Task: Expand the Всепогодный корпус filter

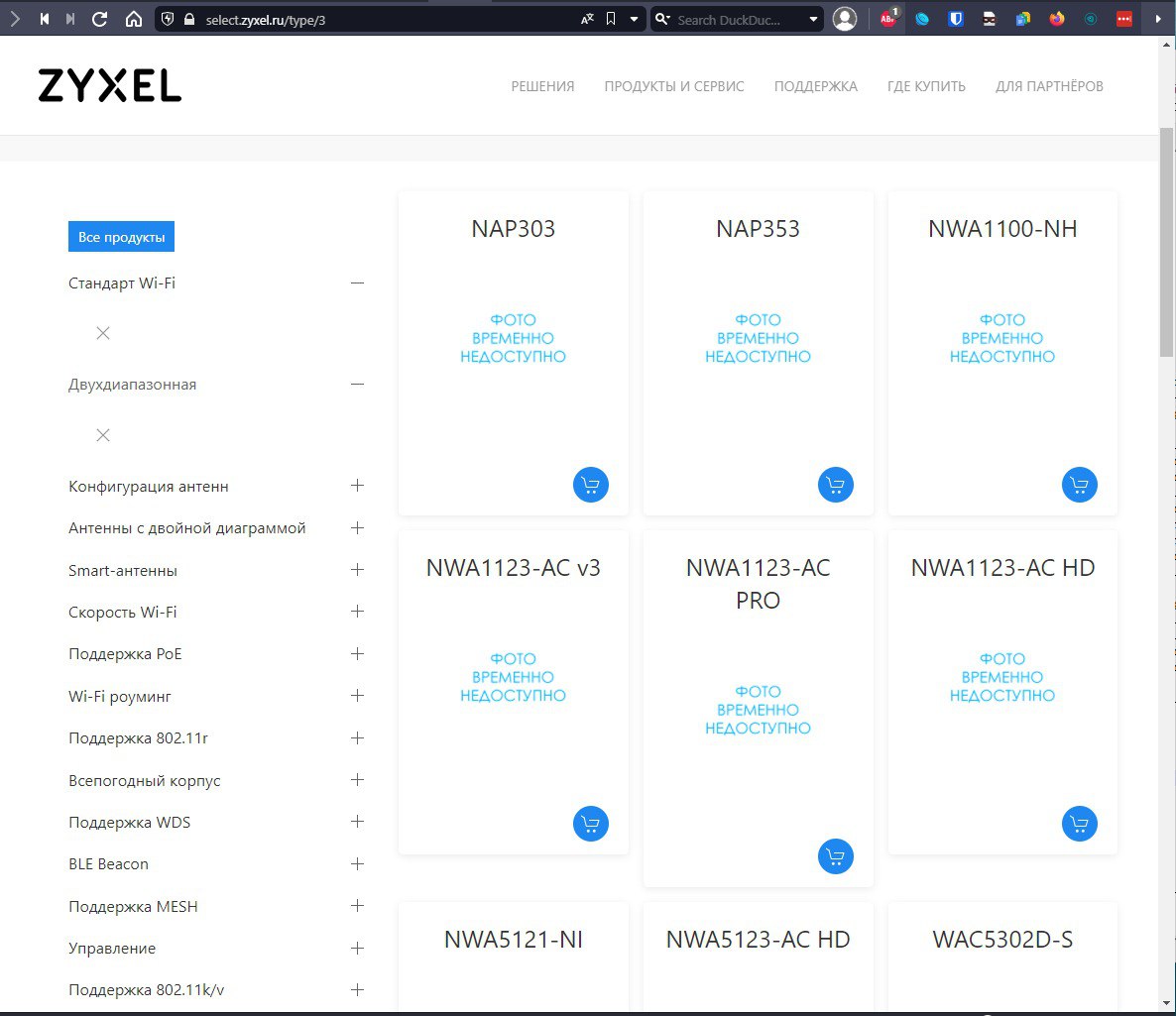Action: click(x=357, y=780)
